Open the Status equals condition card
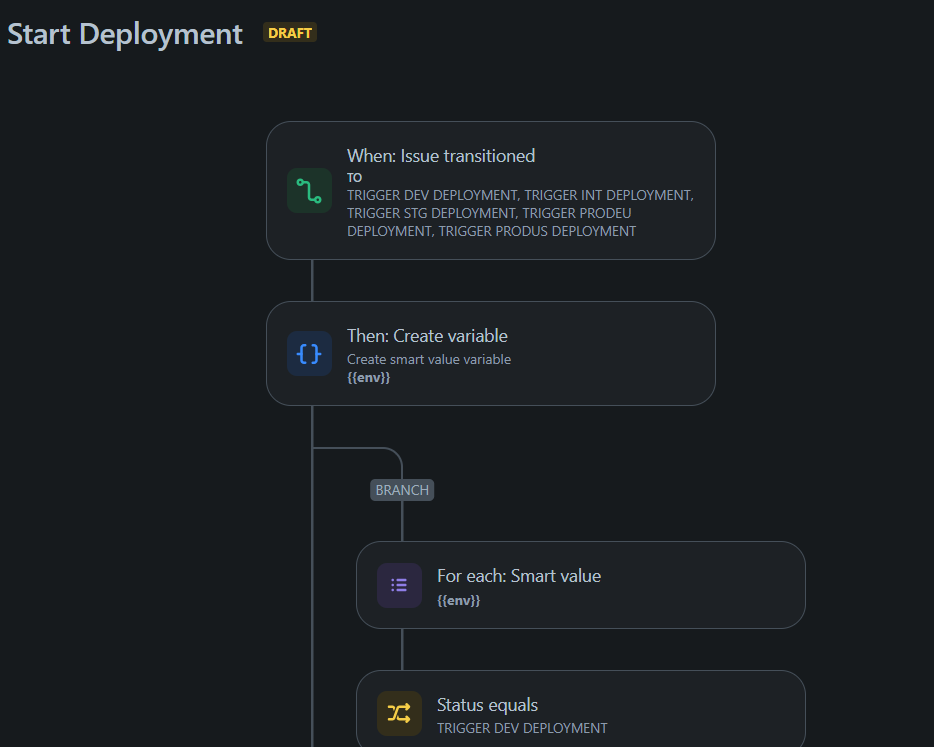This screenshot has width=934, height=747. point(580,710)
